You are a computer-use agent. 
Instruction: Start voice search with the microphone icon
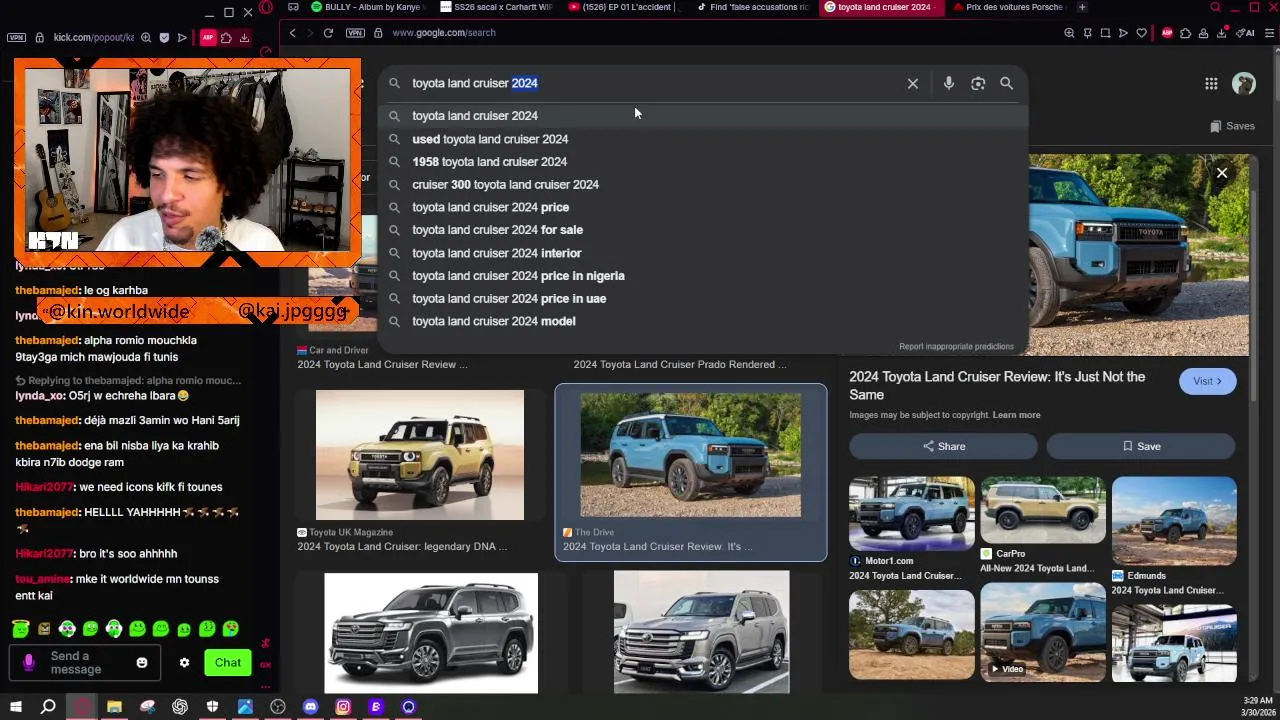point(948,84)
